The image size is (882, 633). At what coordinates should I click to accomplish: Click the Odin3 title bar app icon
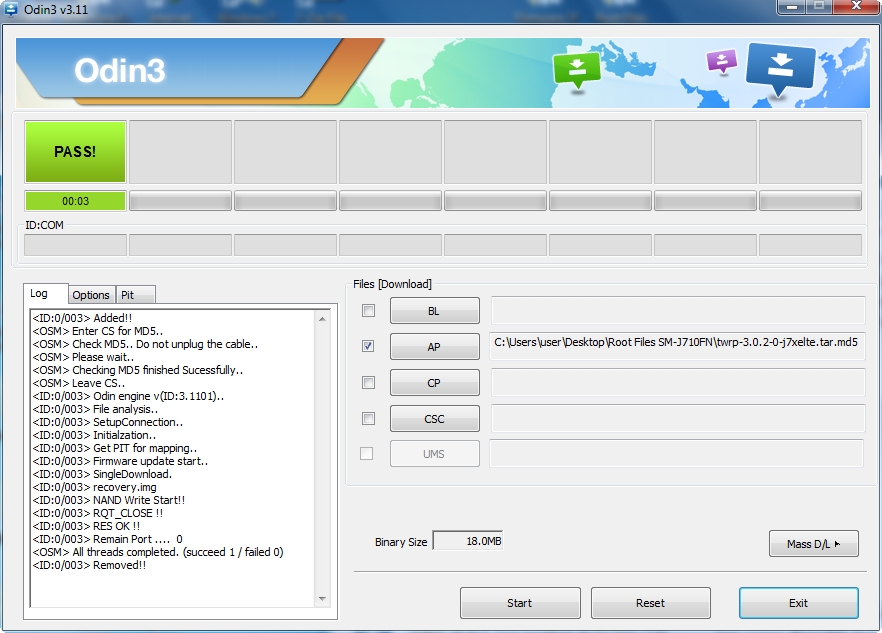[x=11, y=8]
